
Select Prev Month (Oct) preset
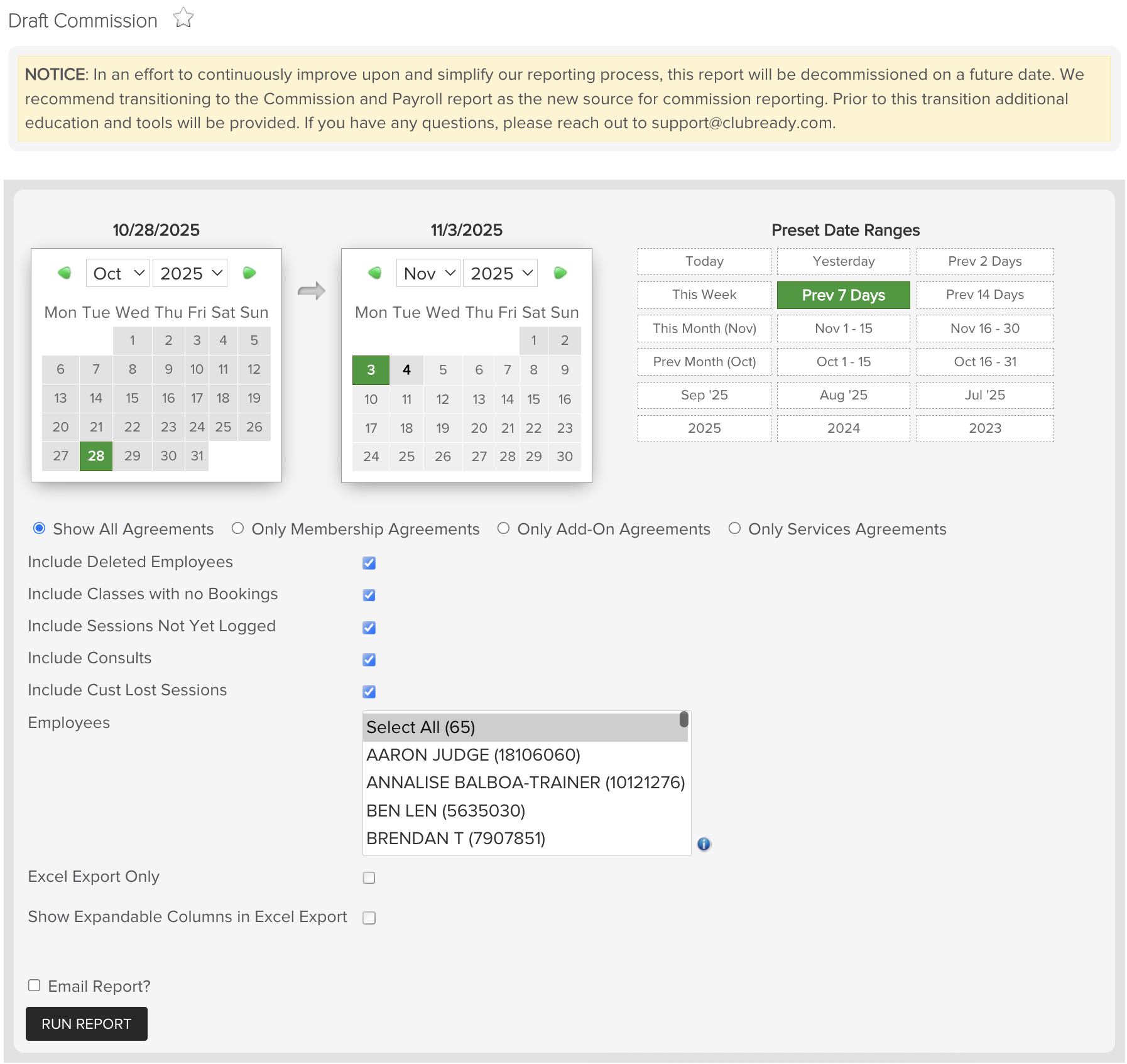[704, 362]
